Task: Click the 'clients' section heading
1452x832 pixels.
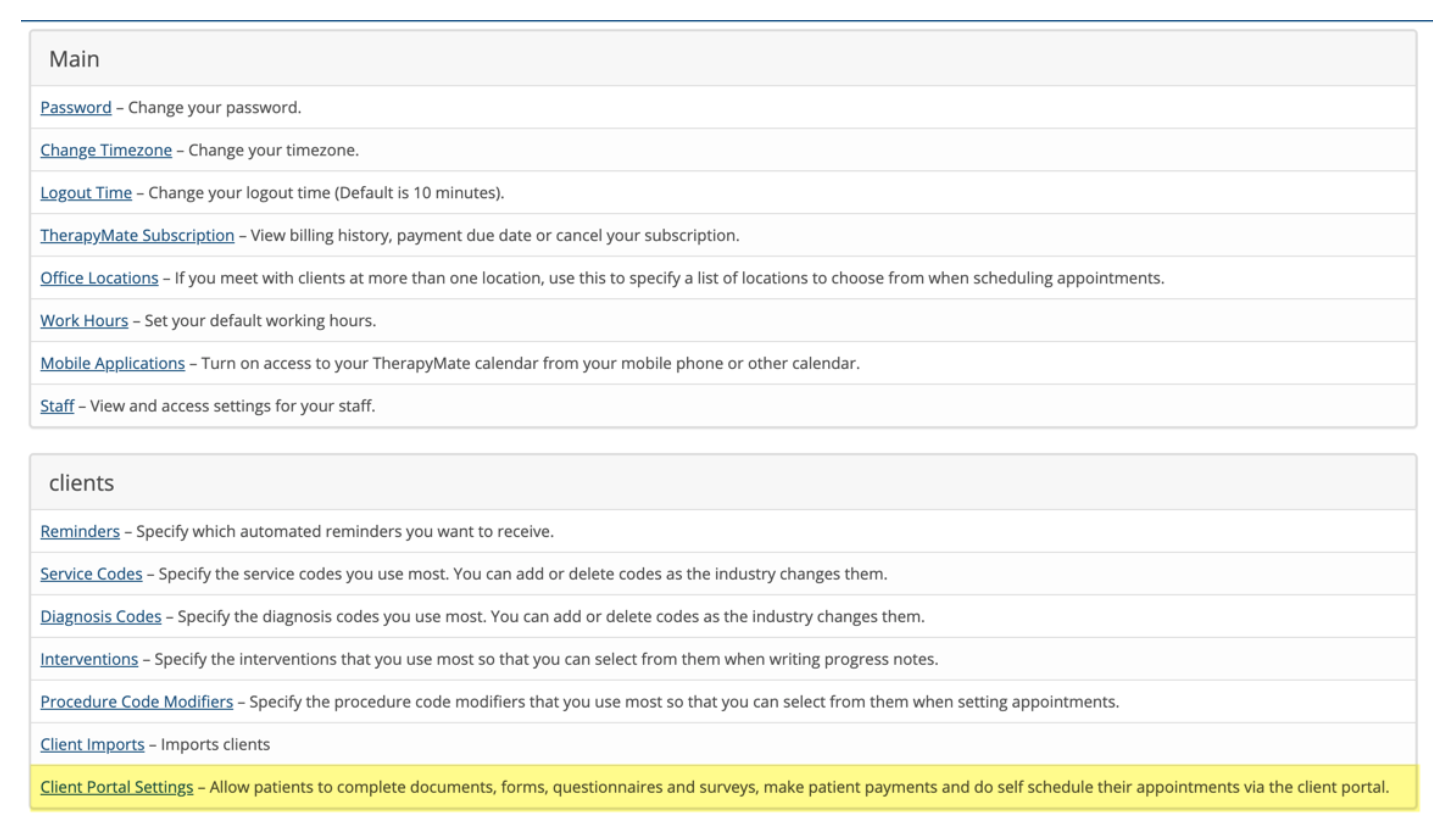Action: click(x=81, y=483)
